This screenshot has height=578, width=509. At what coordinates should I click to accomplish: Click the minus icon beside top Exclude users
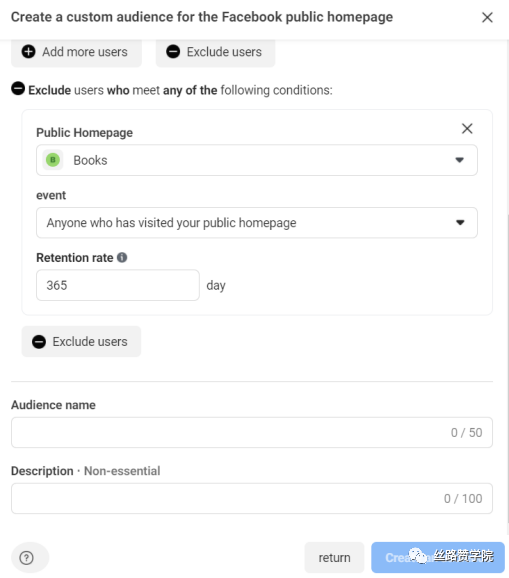click(x=173, y=52)
